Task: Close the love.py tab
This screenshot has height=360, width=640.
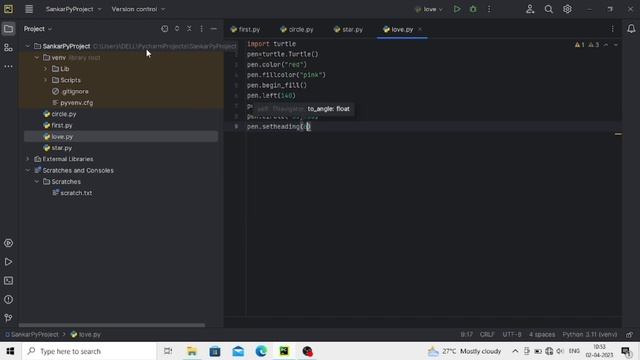Action: click(x=420, y=29)
